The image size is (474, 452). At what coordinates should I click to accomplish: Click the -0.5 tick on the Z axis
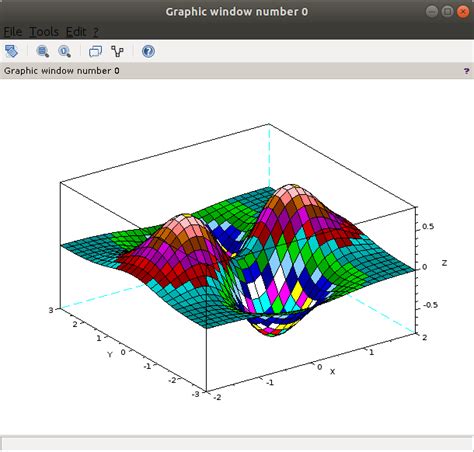tap(430, 305)
